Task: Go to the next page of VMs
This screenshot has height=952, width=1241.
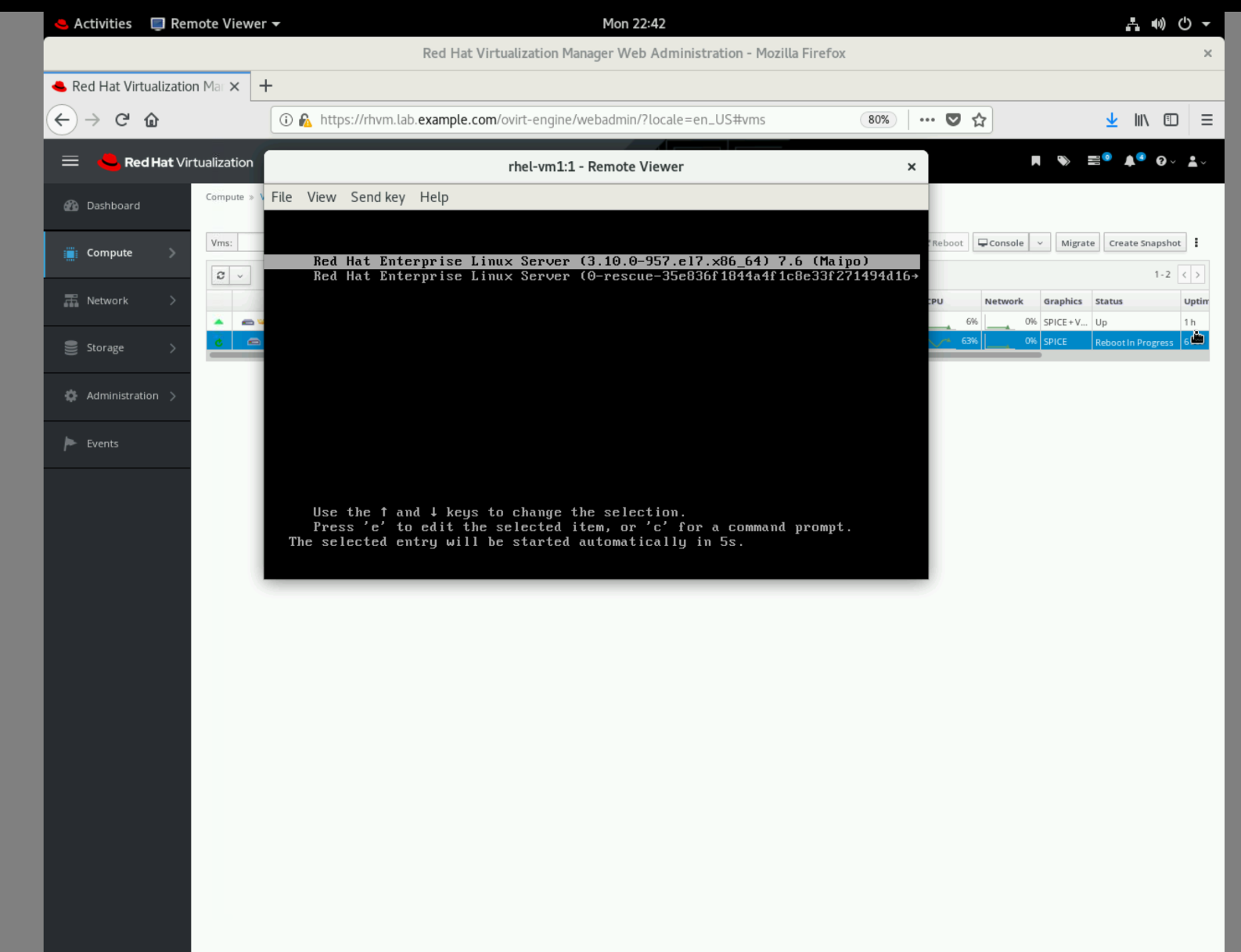Action: pos(1197,275)
